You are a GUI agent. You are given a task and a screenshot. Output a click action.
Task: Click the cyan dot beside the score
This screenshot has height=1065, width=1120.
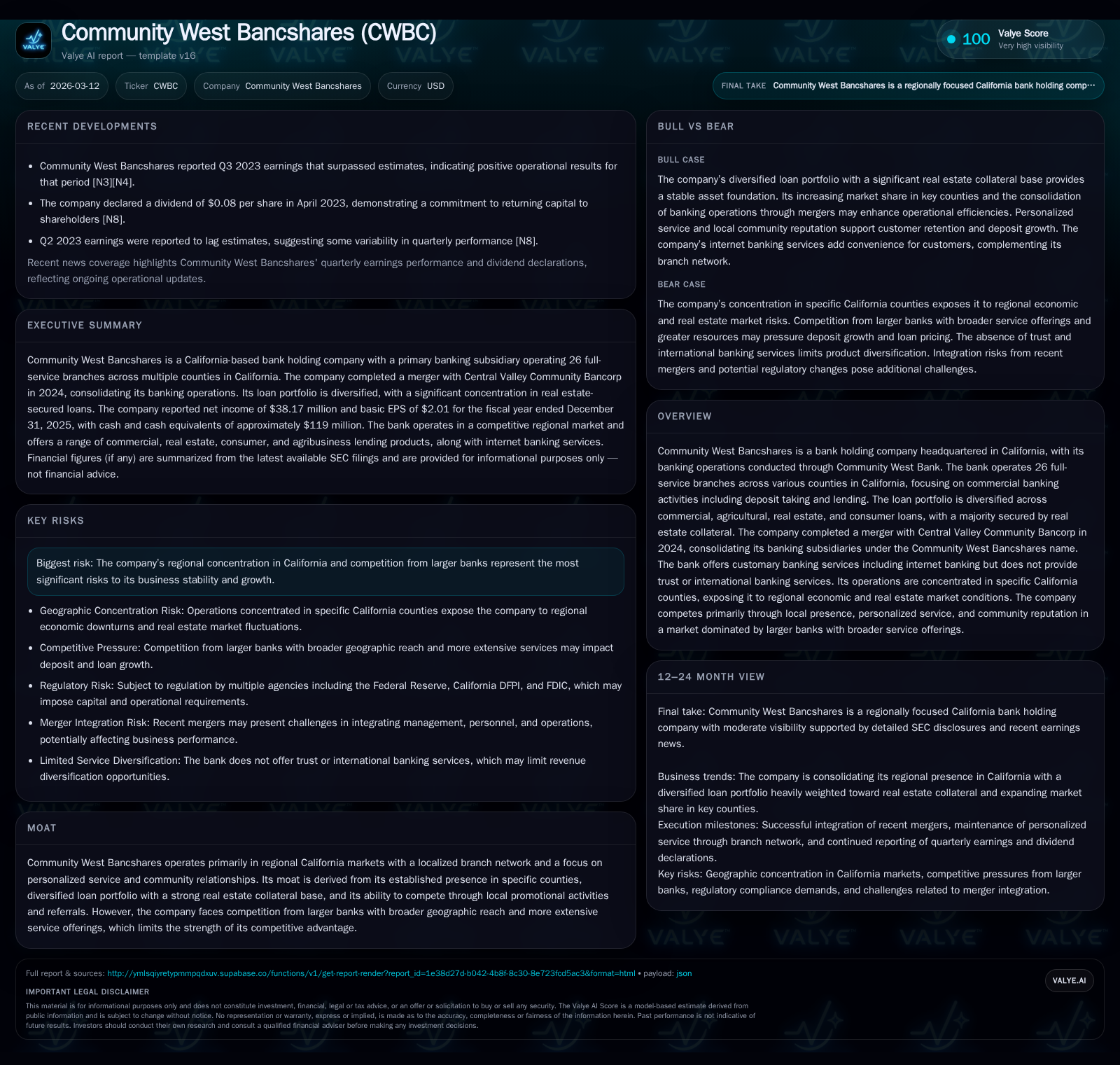tap(951, 39)
